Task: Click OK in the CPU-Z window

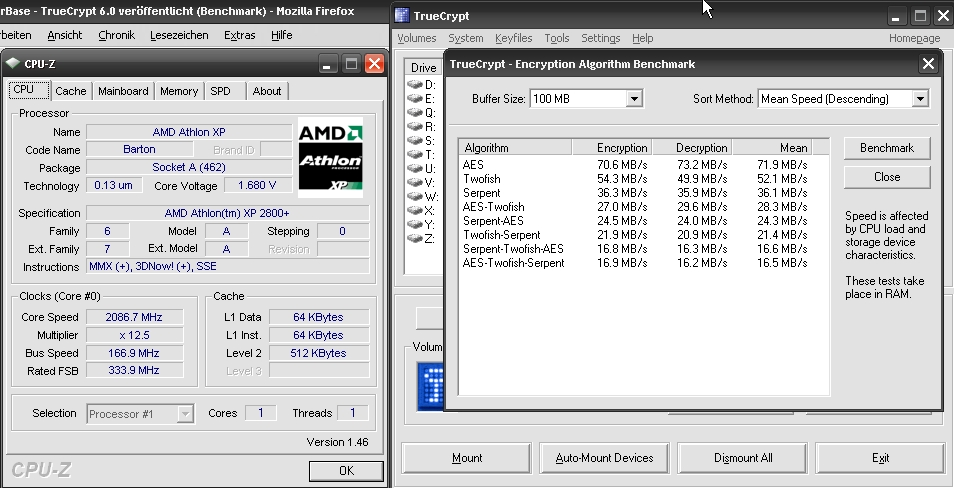Action: click(x=346, y=470)
